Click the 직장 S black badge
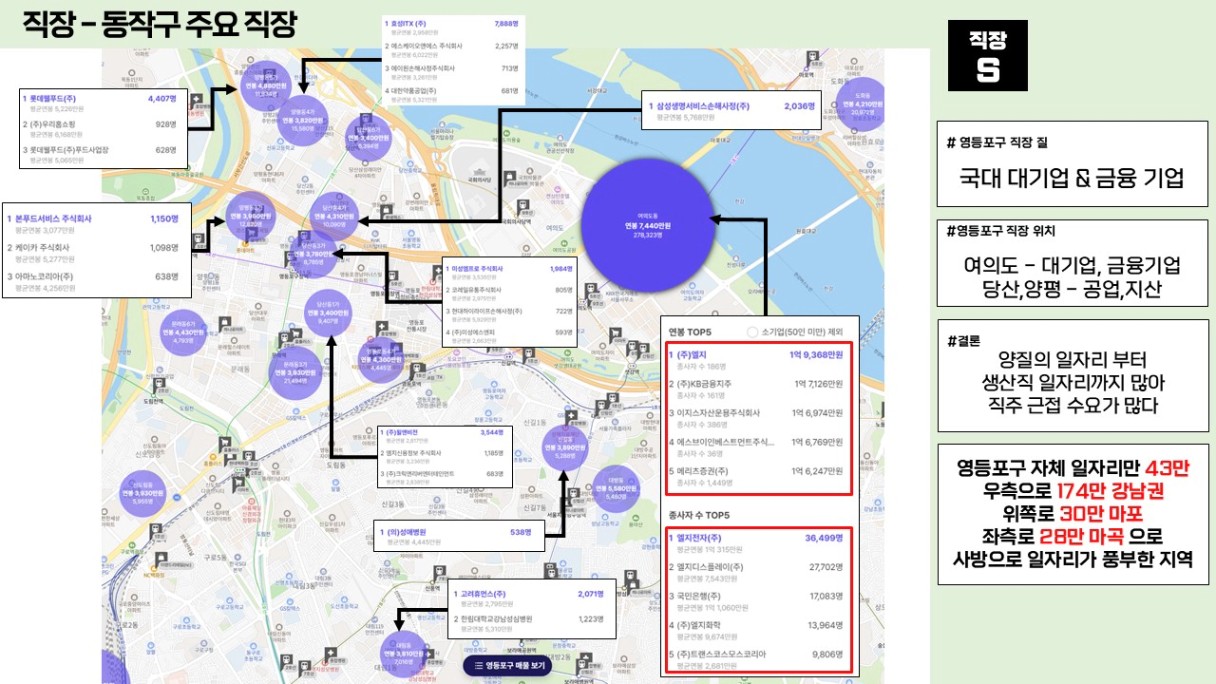Image resolution: width=1216 pixels, height=684 pixels. pyautogui.click(x=987, y=55)
